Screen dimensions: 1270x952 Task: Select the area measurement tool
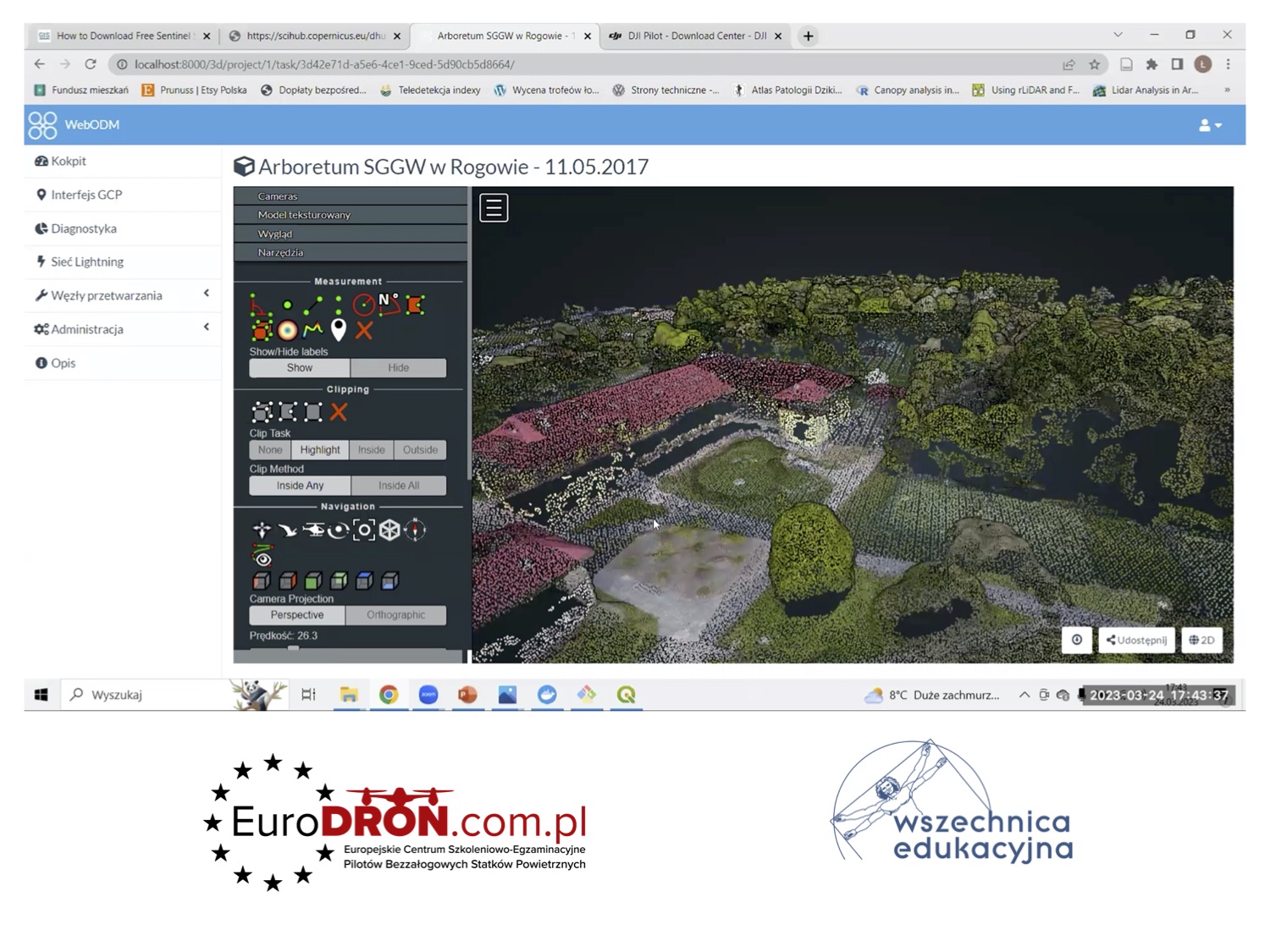415,305
